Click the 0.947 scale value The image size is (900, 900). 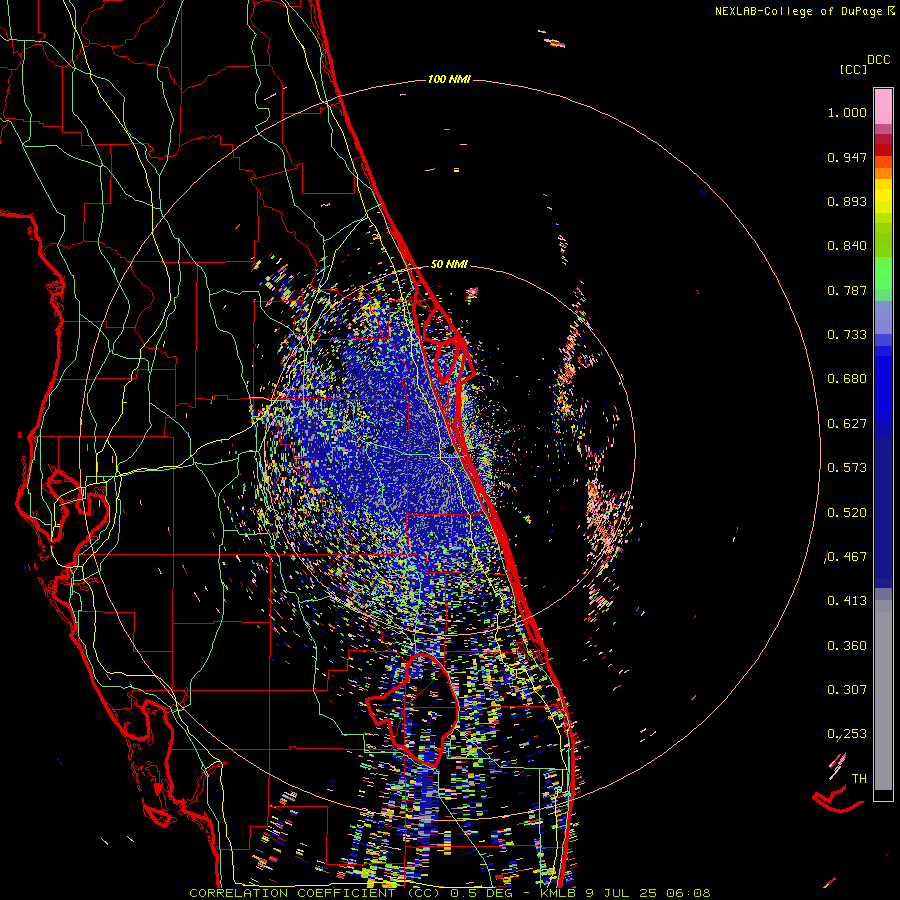[847, 157]
